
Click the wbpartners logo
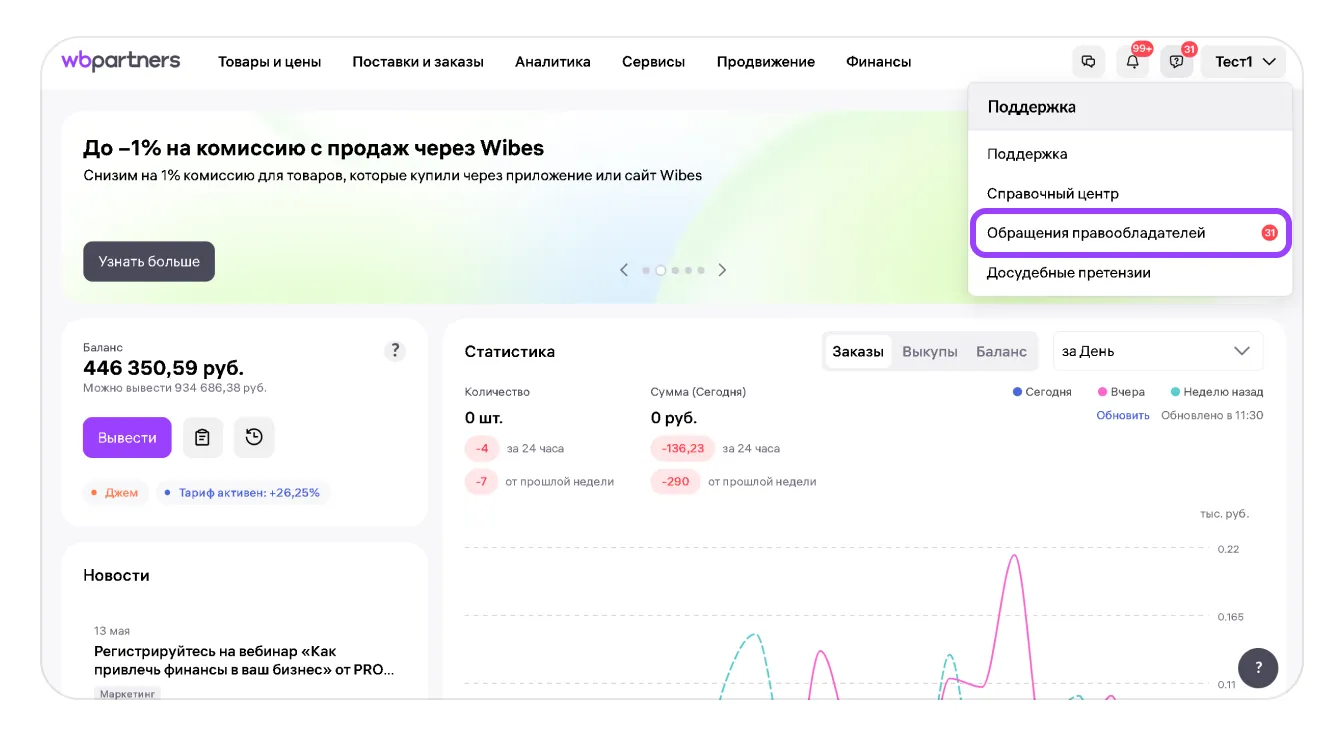click(x=121, y=61)
